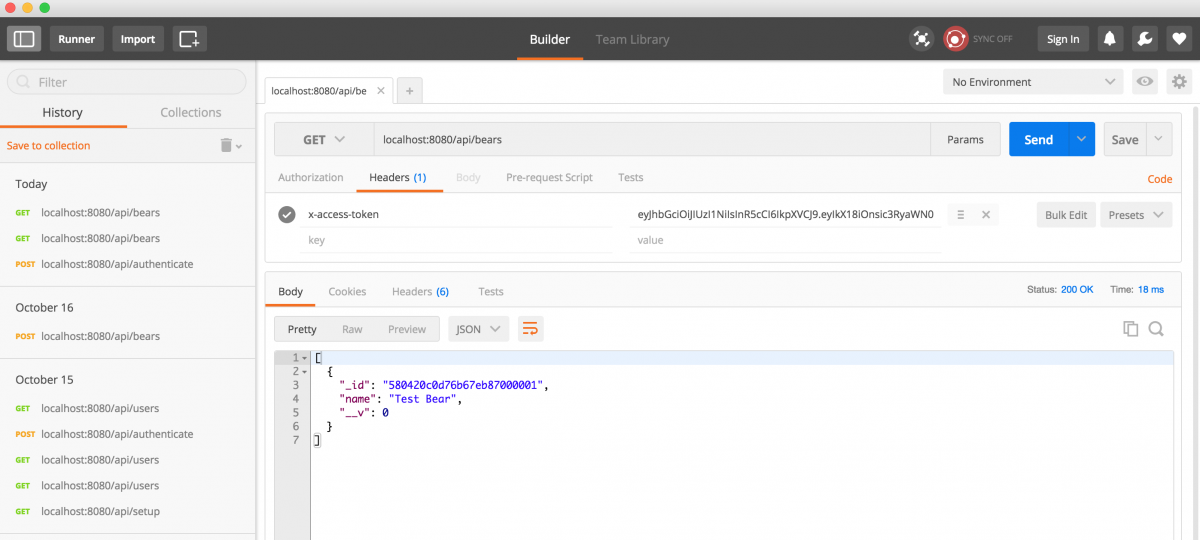Click the blue Send button
Screen dimensions: 1200x540
tap(1038, 140)
